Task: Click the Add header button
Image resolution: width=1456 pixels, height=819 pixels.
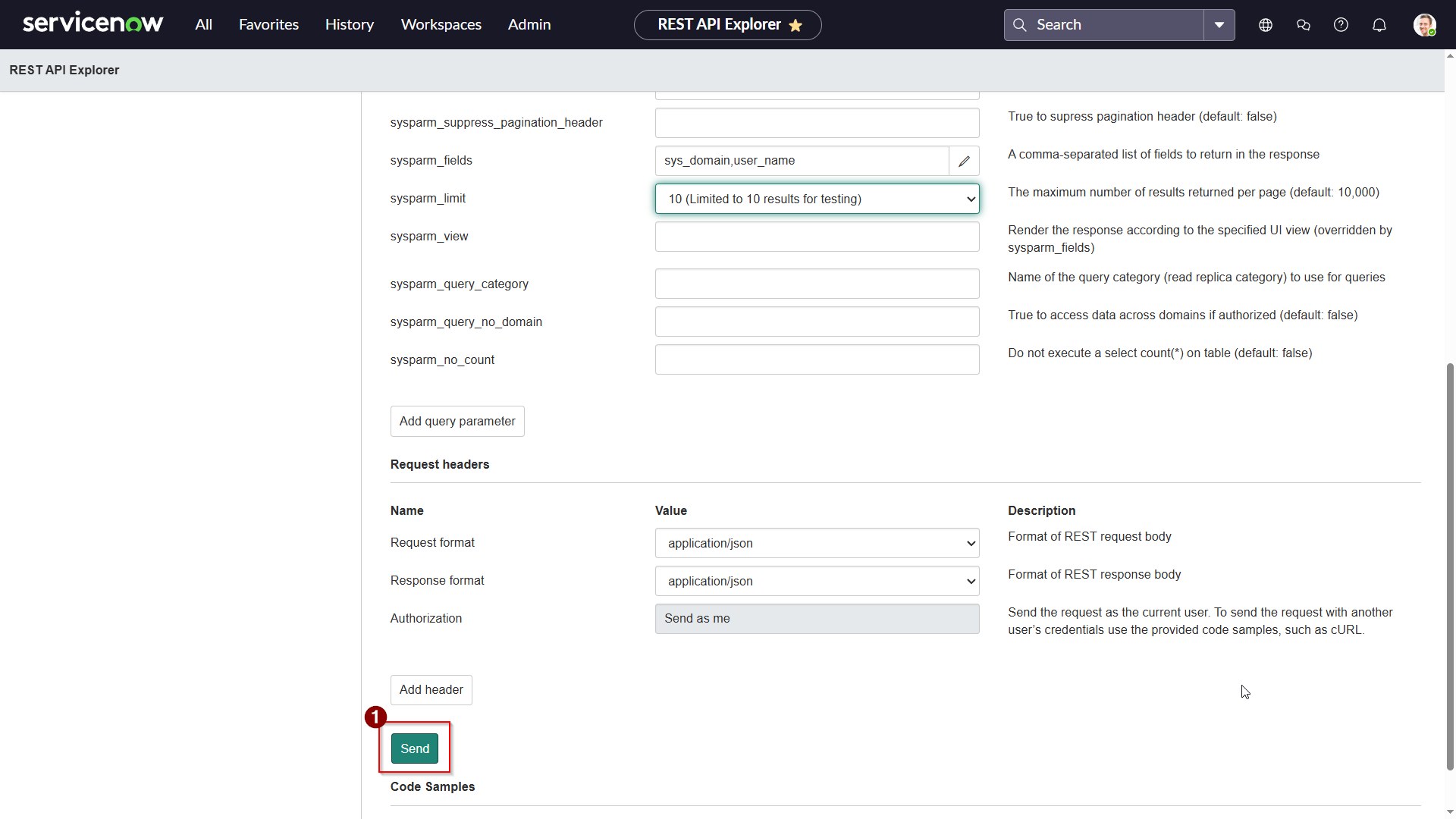Action: (431, 689)
